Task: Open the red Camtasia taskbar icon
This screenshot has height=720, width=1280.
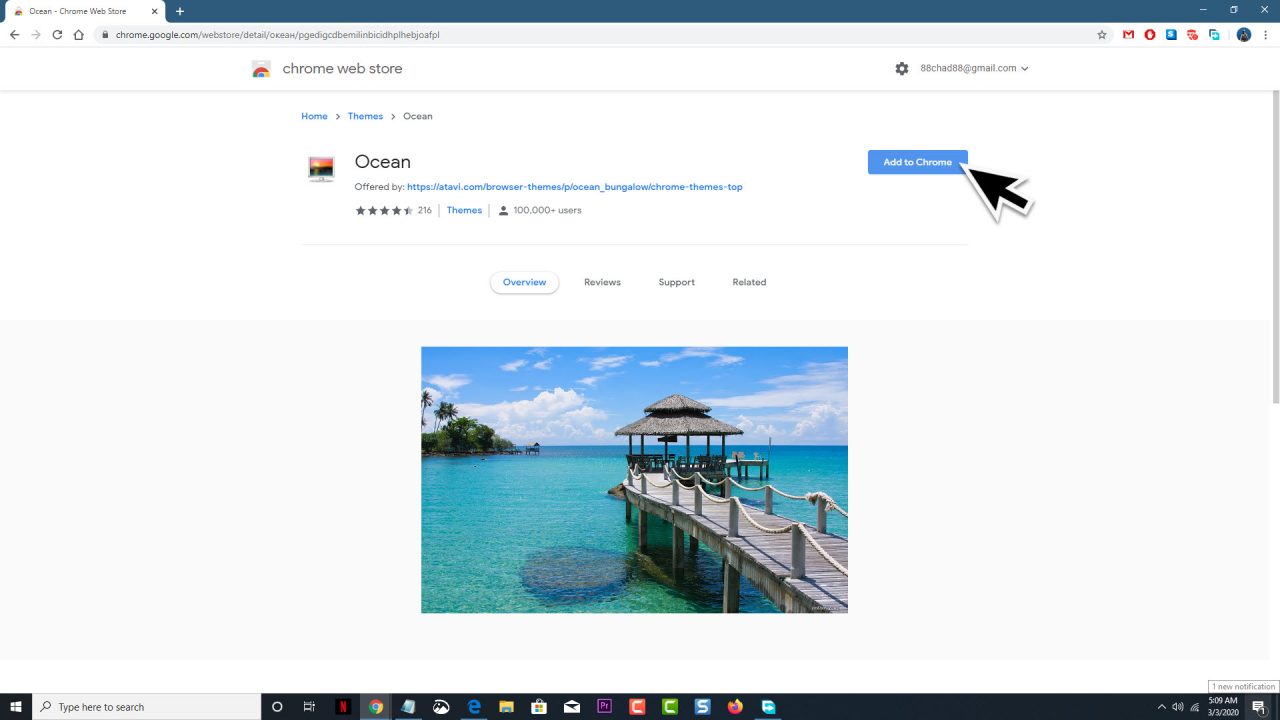Action: pyautogui.click(x=637, y=706)
